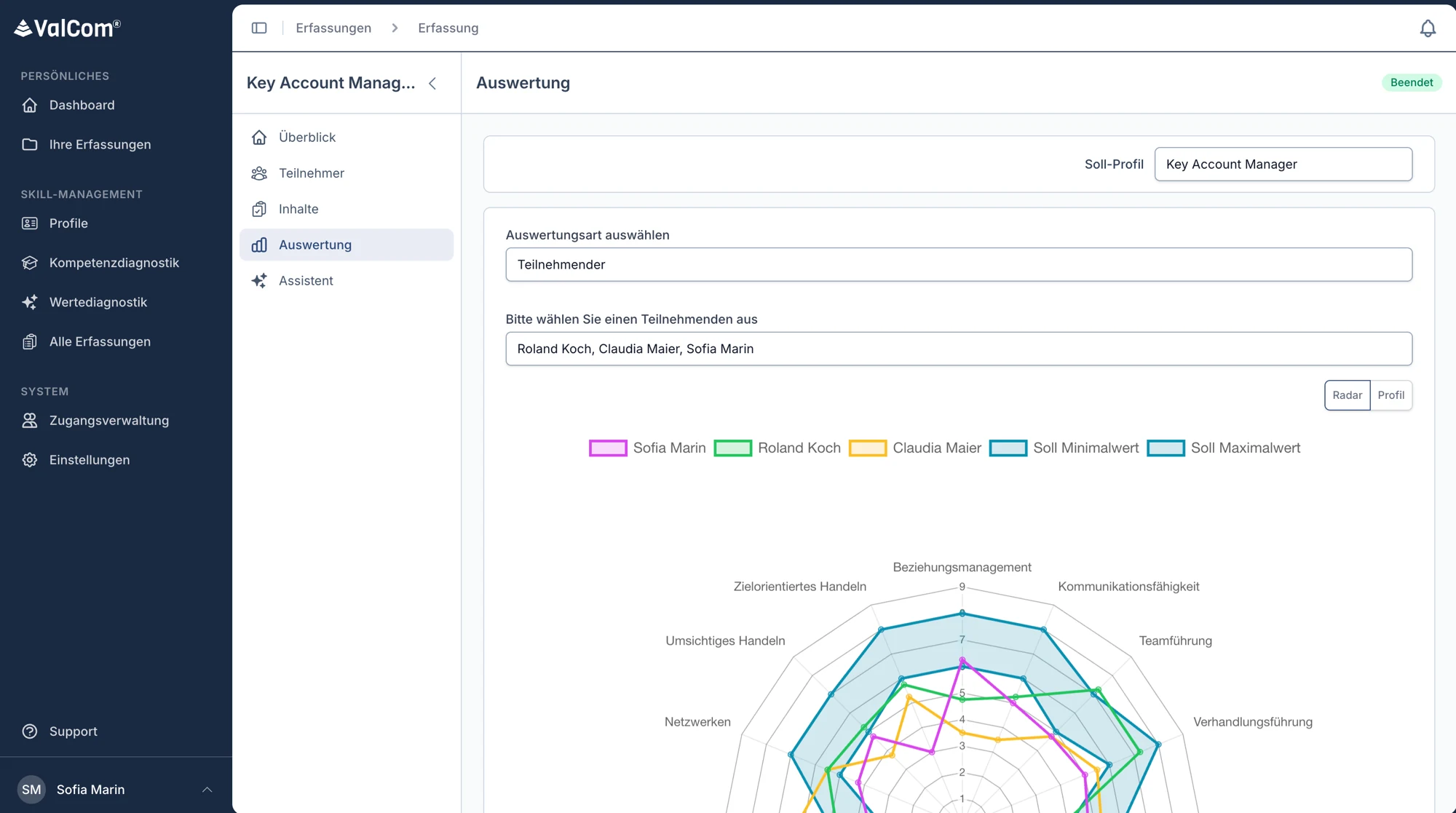Click the Erfassung breadcrumb

click(x=448, y=28)
